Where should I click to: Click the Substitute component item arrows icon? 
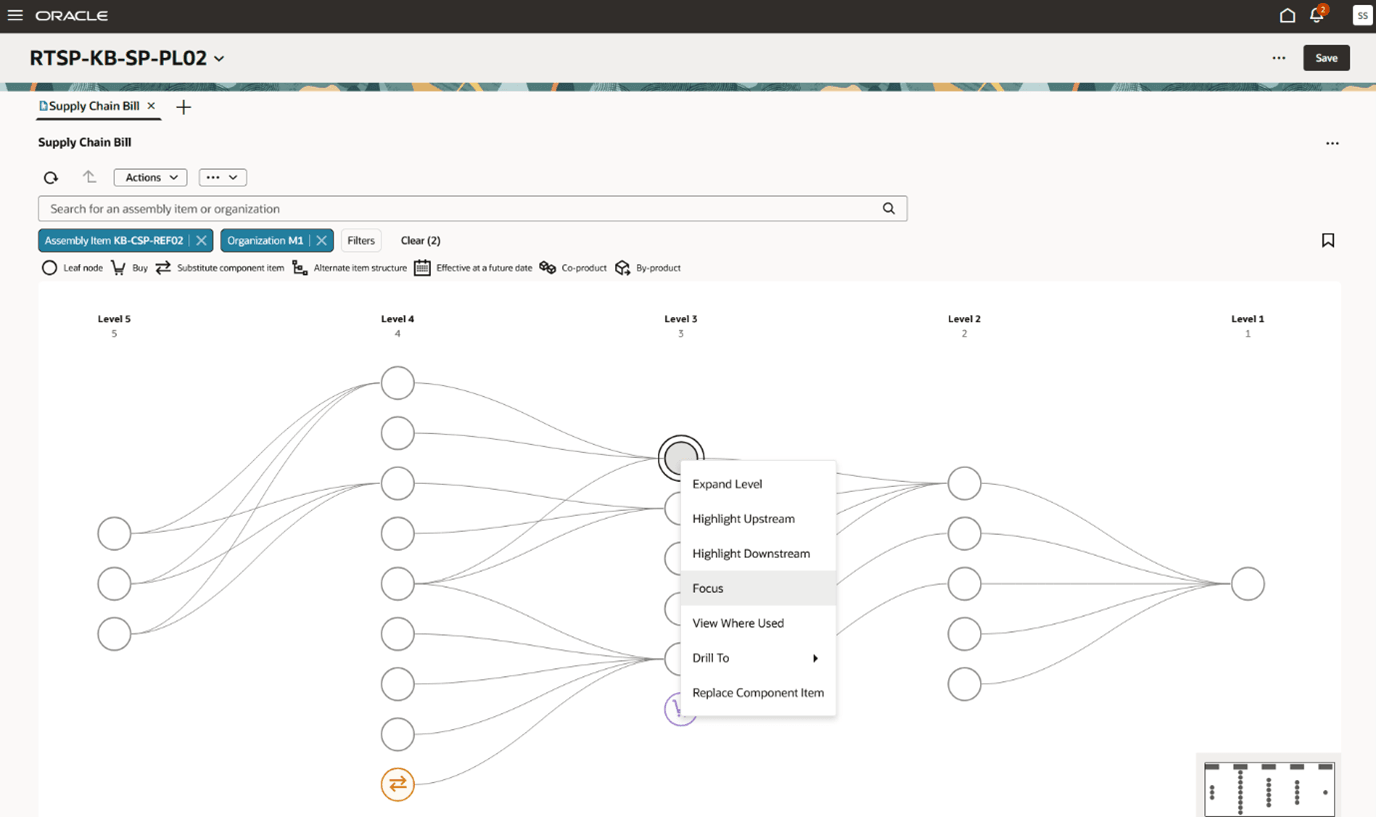pos(163,267)
